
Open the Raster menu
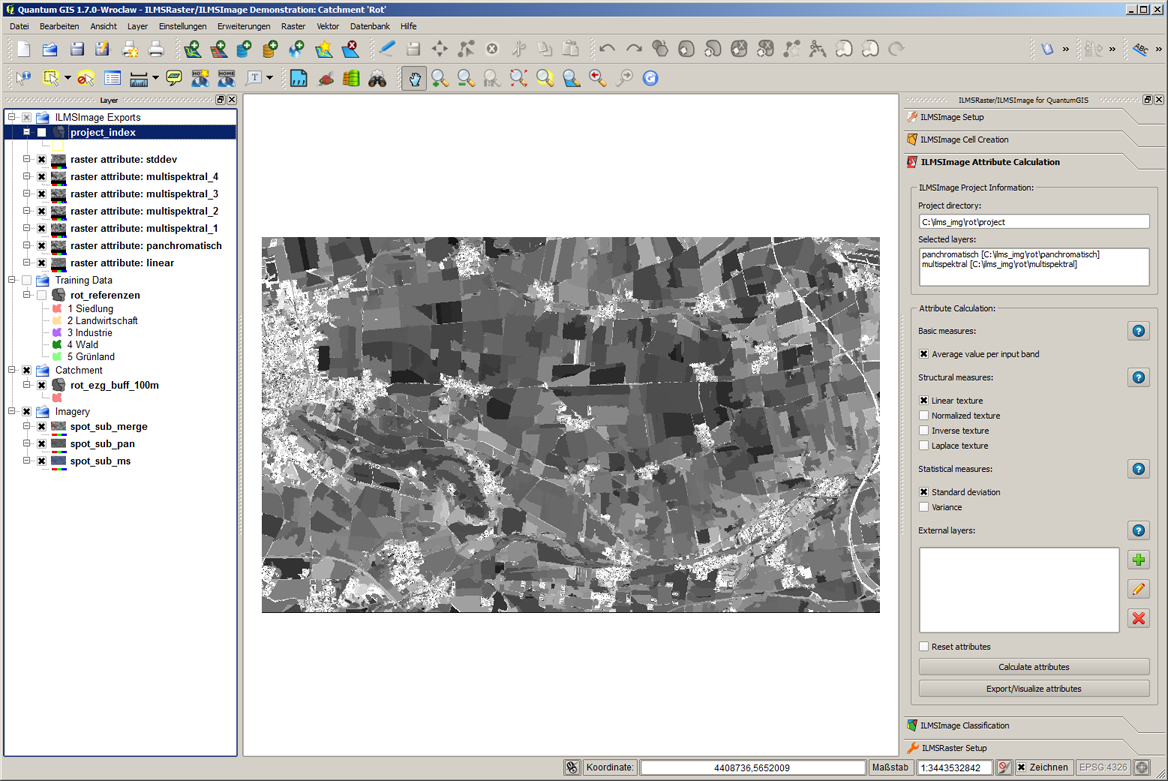pos(293,27)
